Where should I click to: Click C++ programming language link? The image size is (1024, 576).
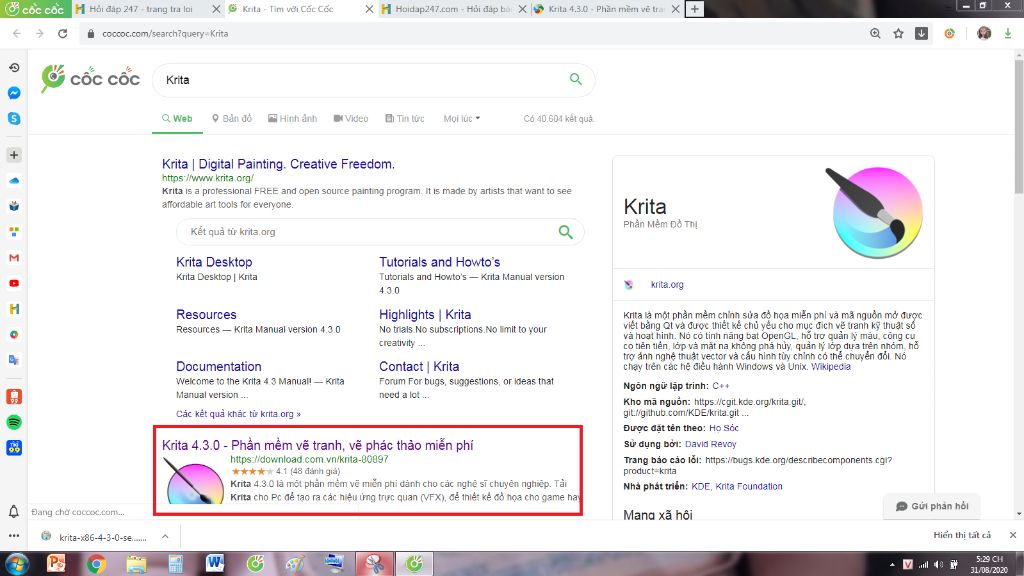coord(721,386)
